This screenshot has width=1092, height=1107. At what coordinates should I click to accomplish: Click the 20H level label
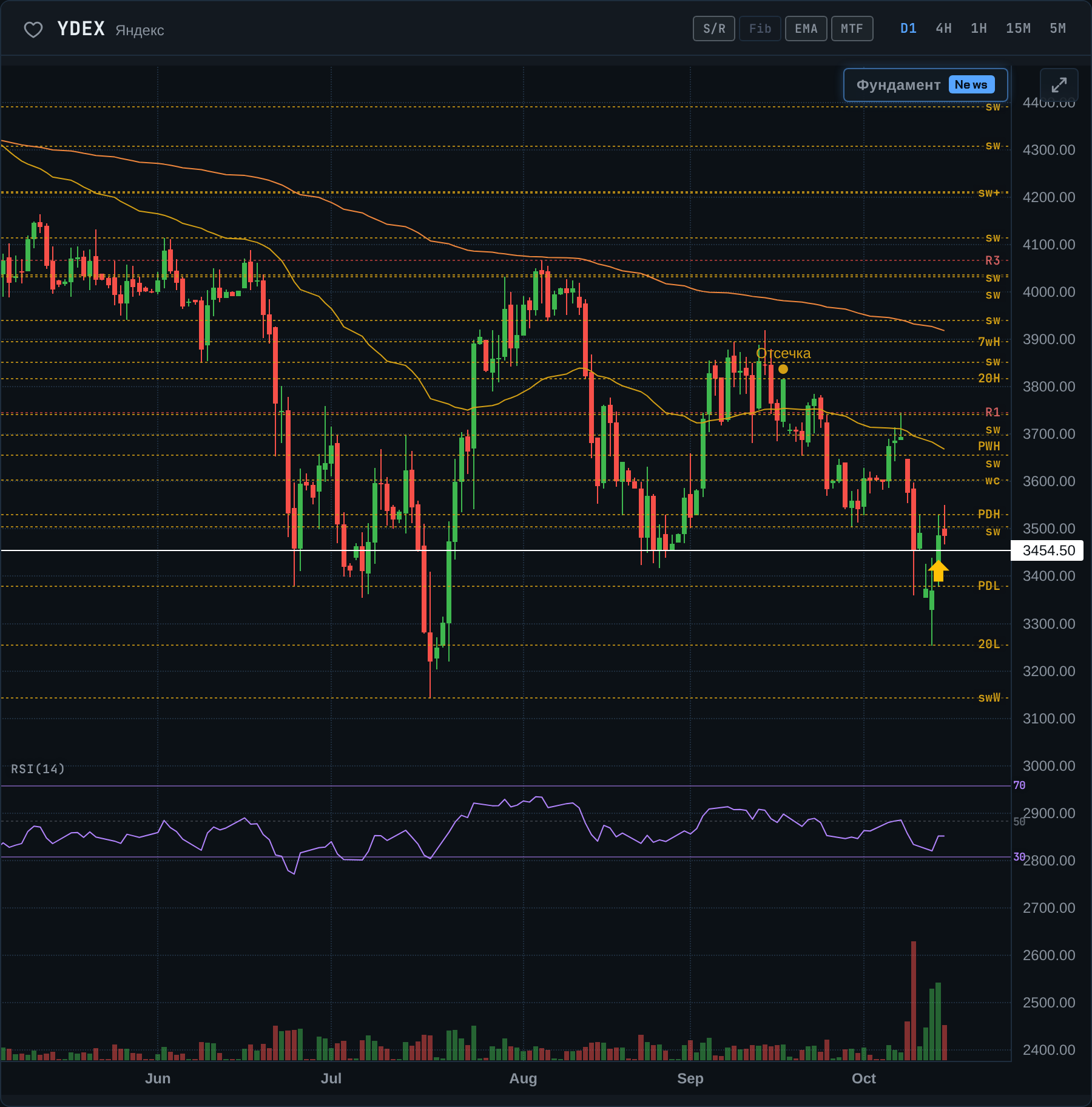coord(989,378)
